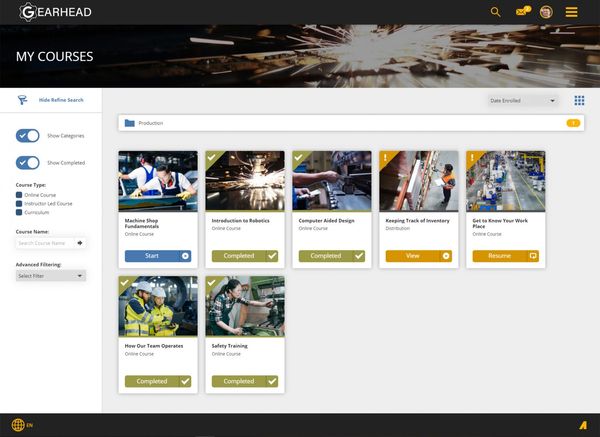Click the Machine Shop Fundamentals title

[142, 223]
